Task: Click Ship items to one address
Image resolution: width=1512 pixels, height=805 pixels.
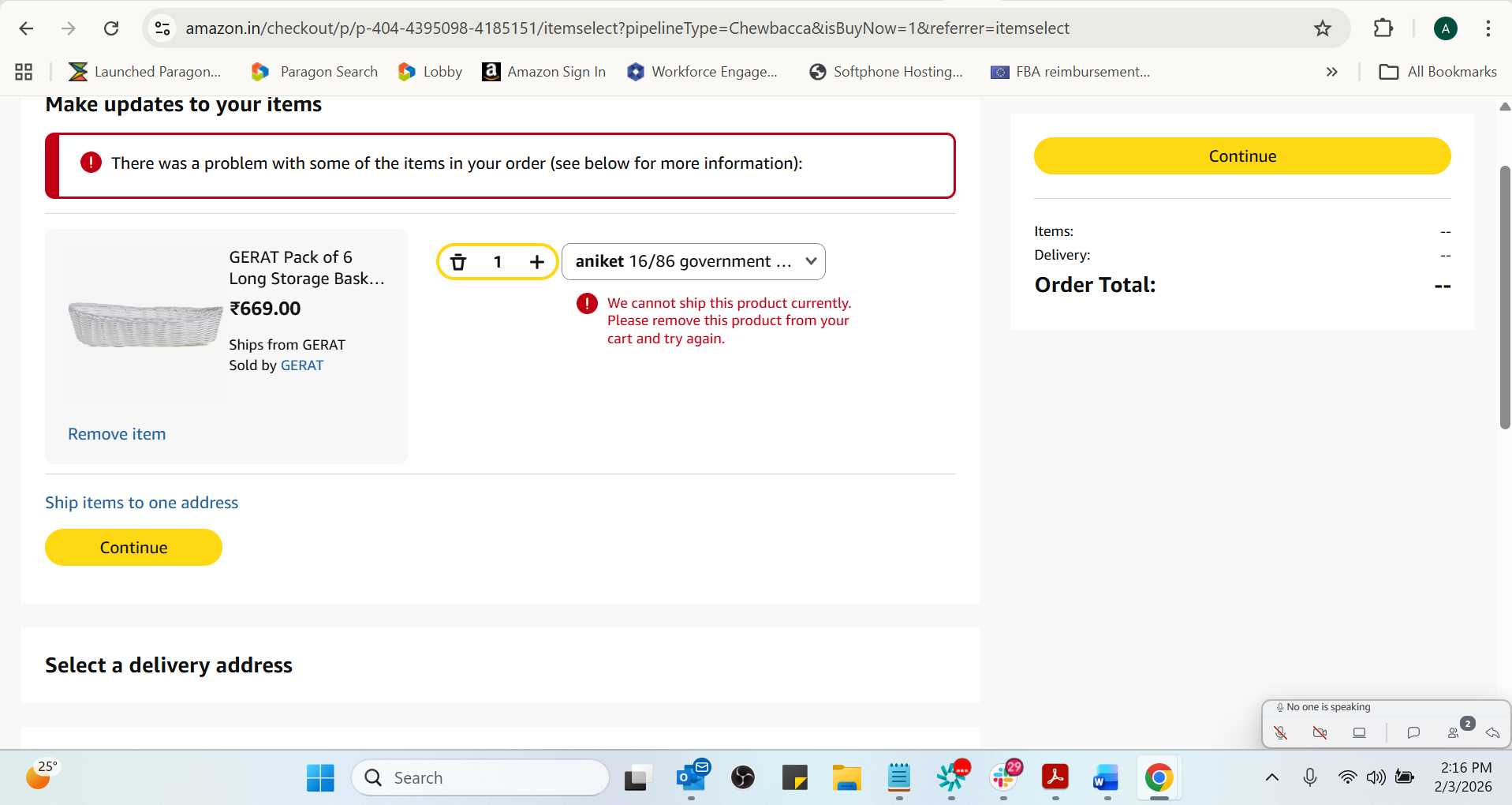Action: click(x=141, y=503)
